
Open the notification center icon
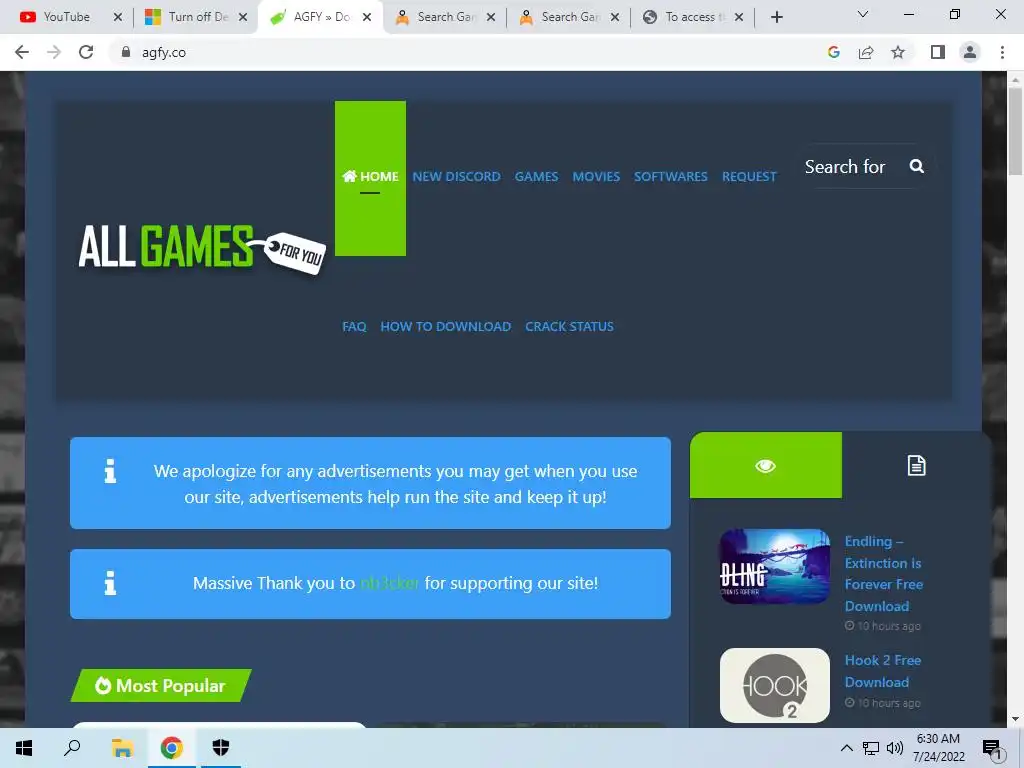(992, 748)
